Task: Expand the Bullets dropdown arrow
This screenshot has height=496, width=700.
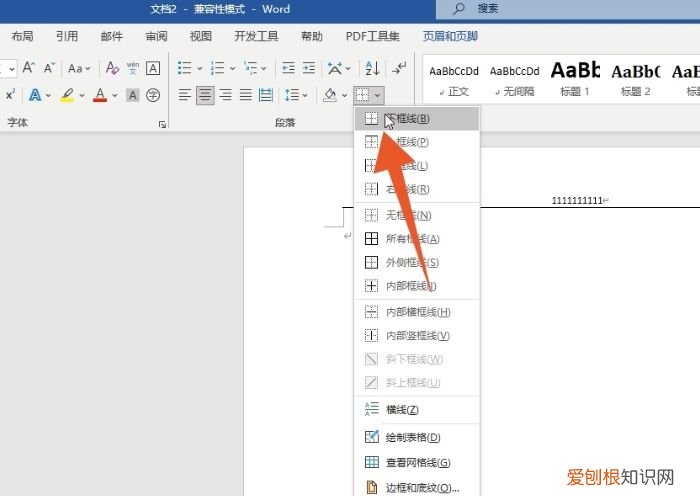Action: point(200,68)
